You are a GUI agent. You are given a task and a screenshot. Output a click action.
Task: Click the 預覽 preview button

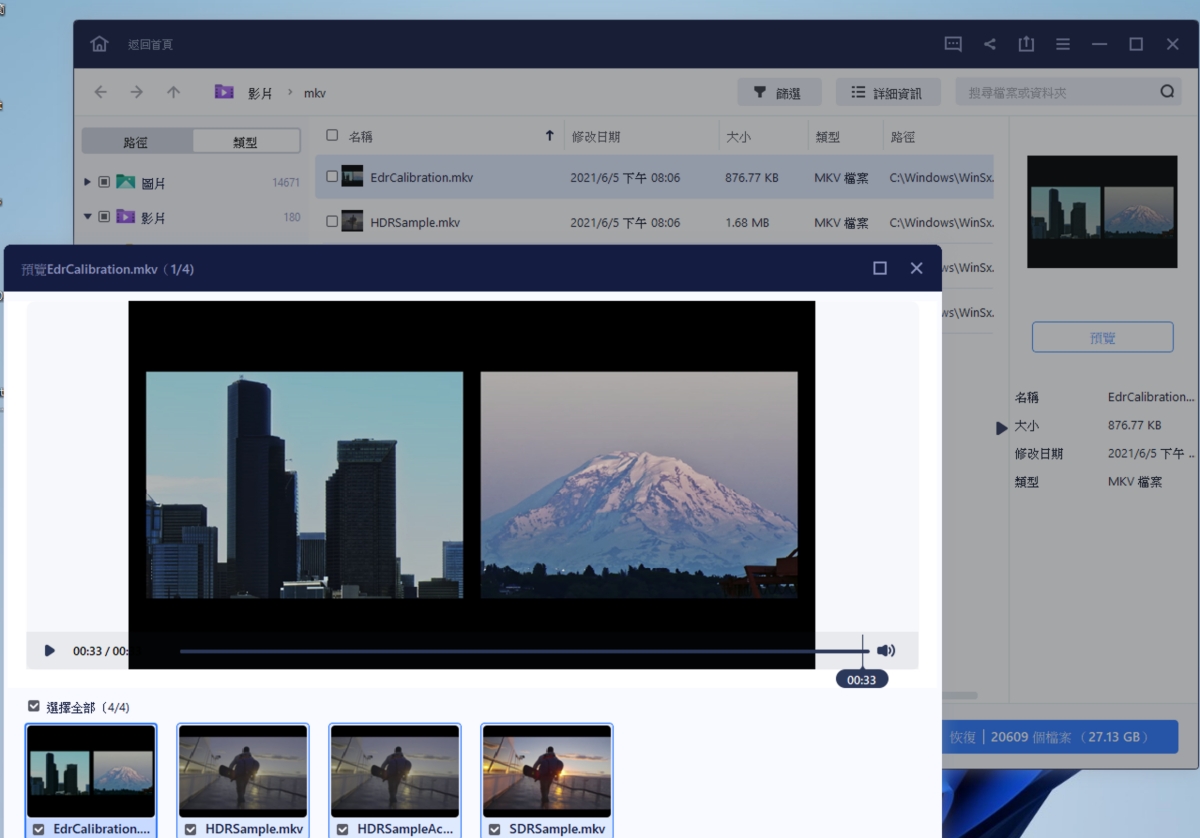[x=1102, y=338]
